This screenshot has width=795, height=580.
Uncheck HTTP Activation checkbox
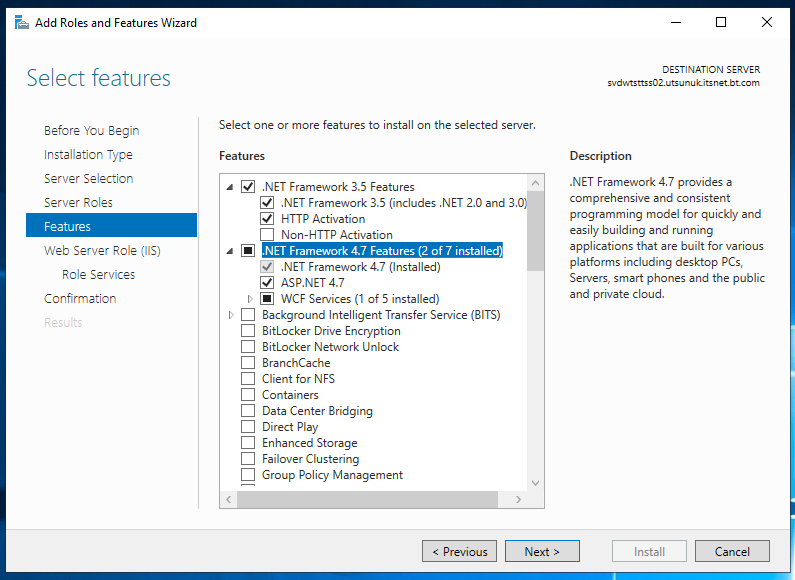pyautogui.click(x=267, y=219)
